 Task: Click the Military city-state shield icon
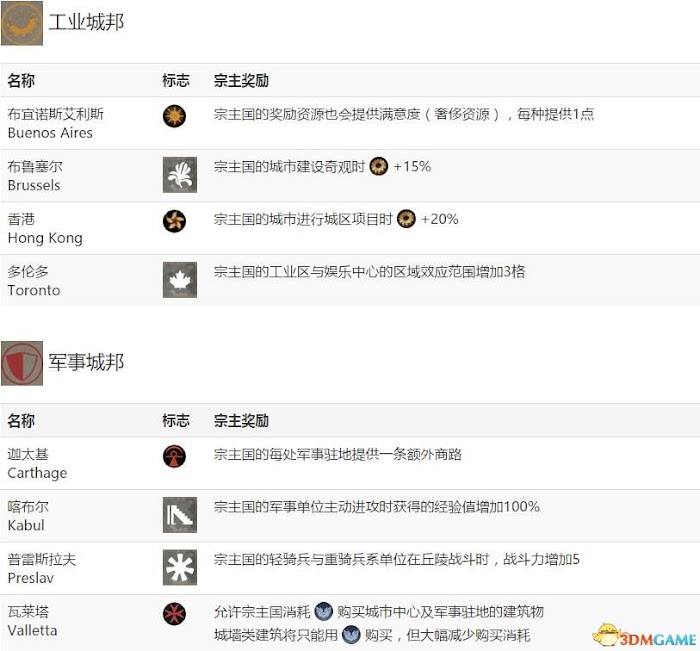22,363
